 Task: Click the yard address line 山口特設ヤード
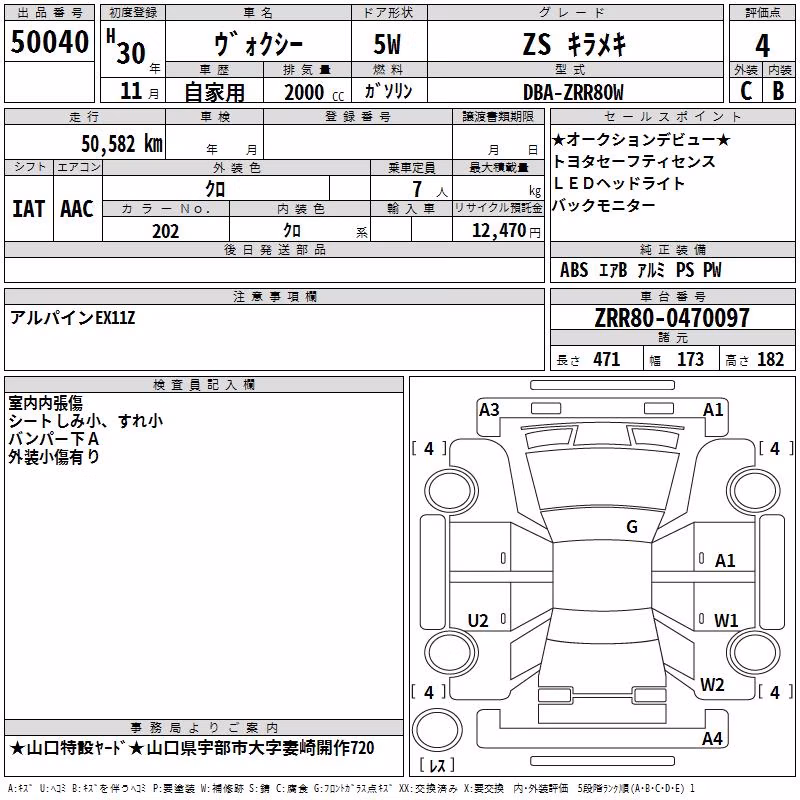click(x=192, y=748)
